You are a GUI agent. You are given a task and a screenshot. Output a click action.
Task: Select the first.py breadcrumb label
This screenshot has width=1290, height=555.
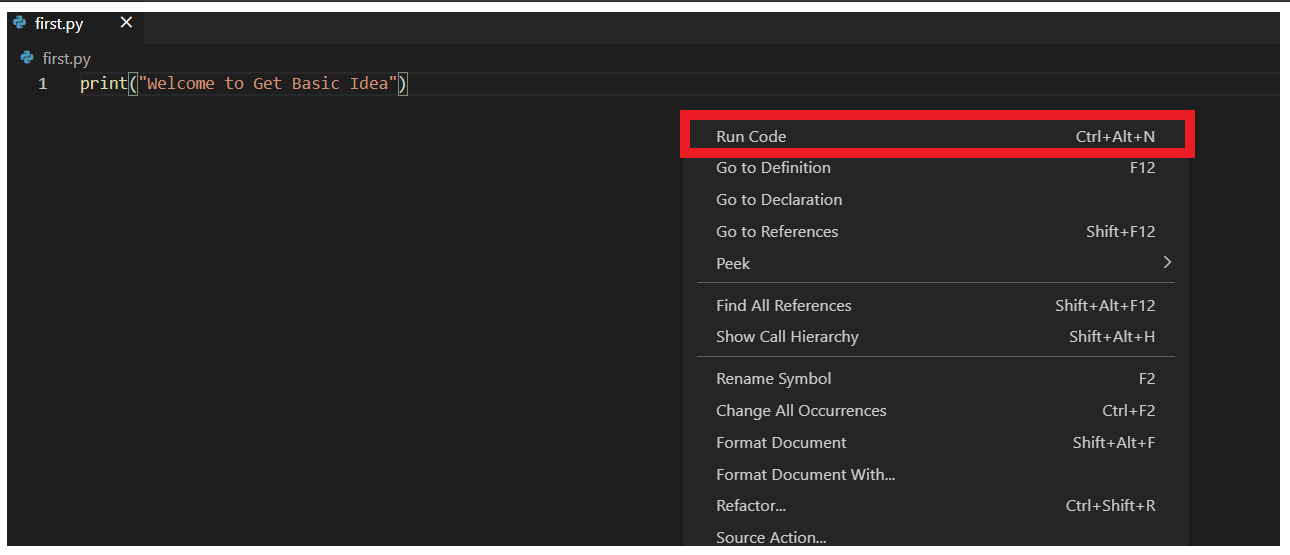coord(66,59)
